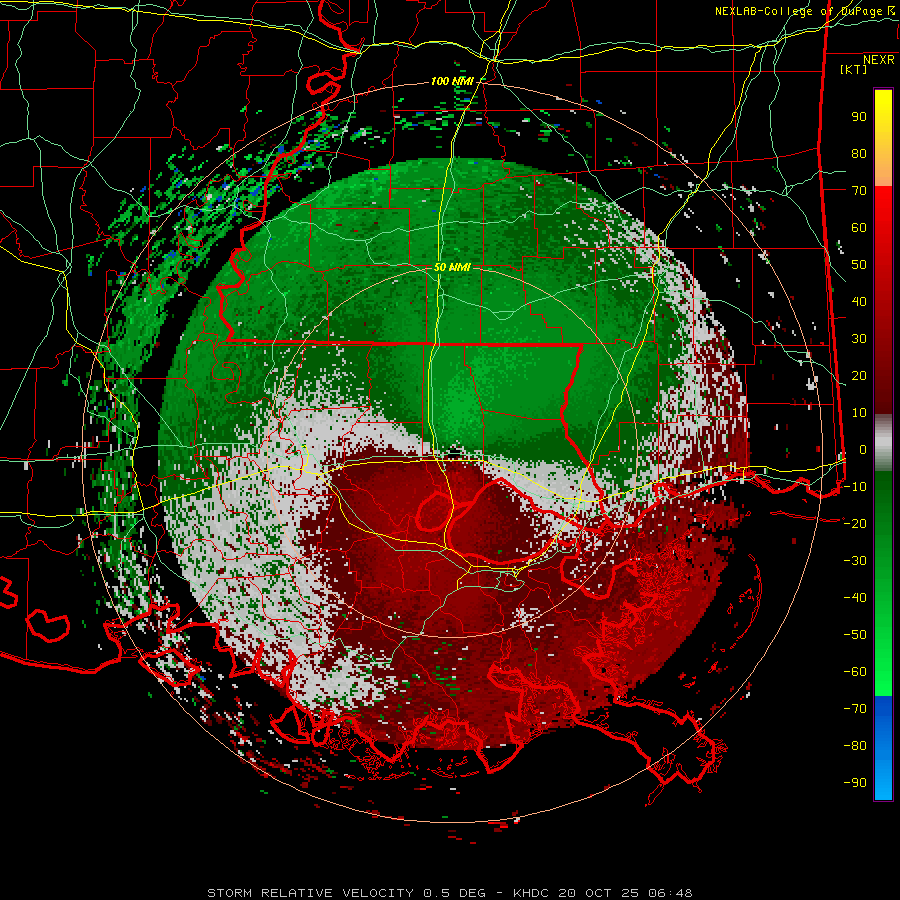Click the '-50' value on the velocity scale
The image size is (900, 900).
pyautogui.click(x=855, y=635)
